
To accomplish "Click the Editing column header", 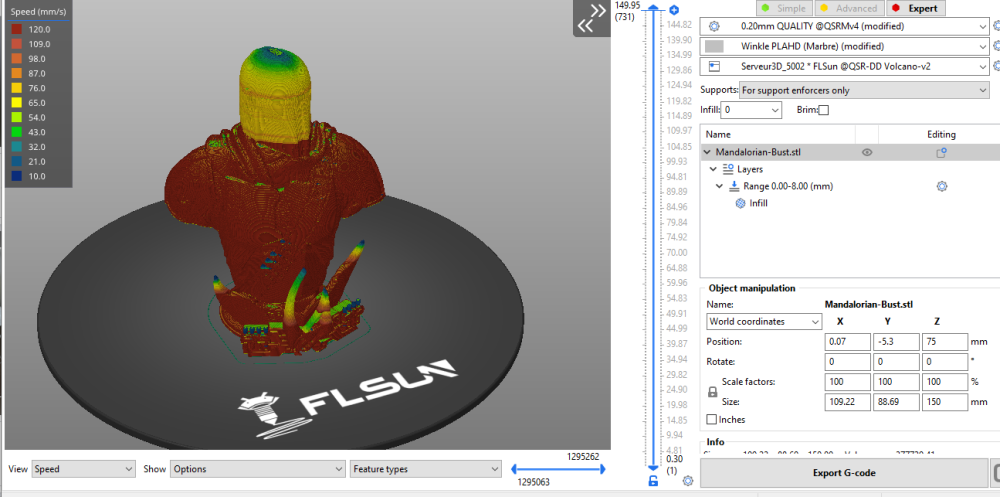I will coord(941,135).
